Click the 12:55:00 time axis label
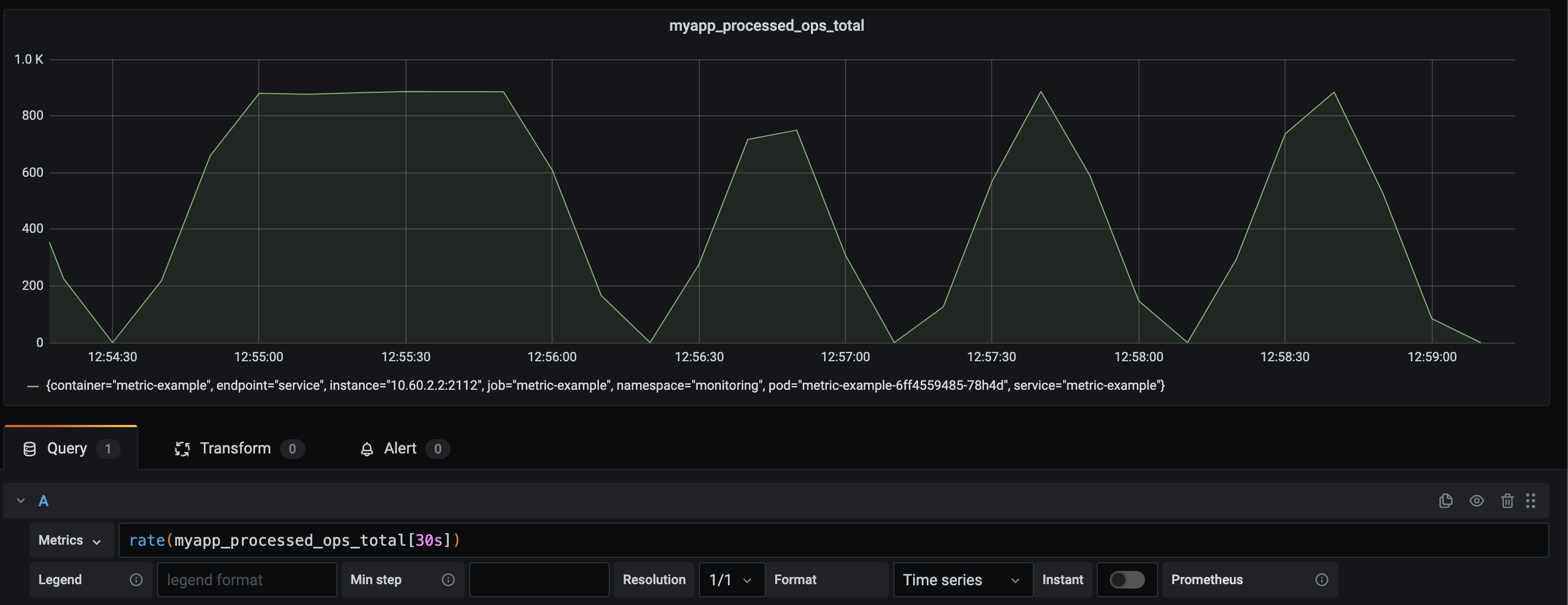Viewport: 1568px width, 605px height. point(258,357)
